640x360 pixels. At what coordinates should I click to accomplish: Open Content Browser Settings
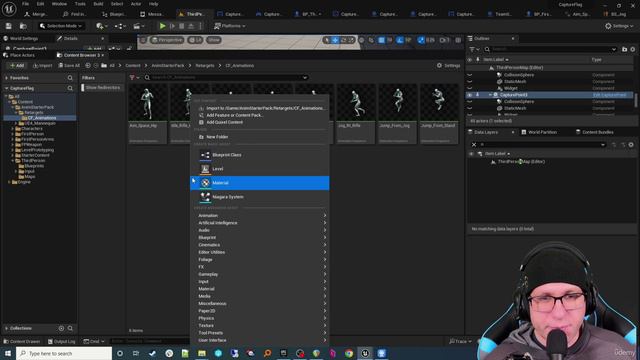pyautogui.click(x=448, y=65)
